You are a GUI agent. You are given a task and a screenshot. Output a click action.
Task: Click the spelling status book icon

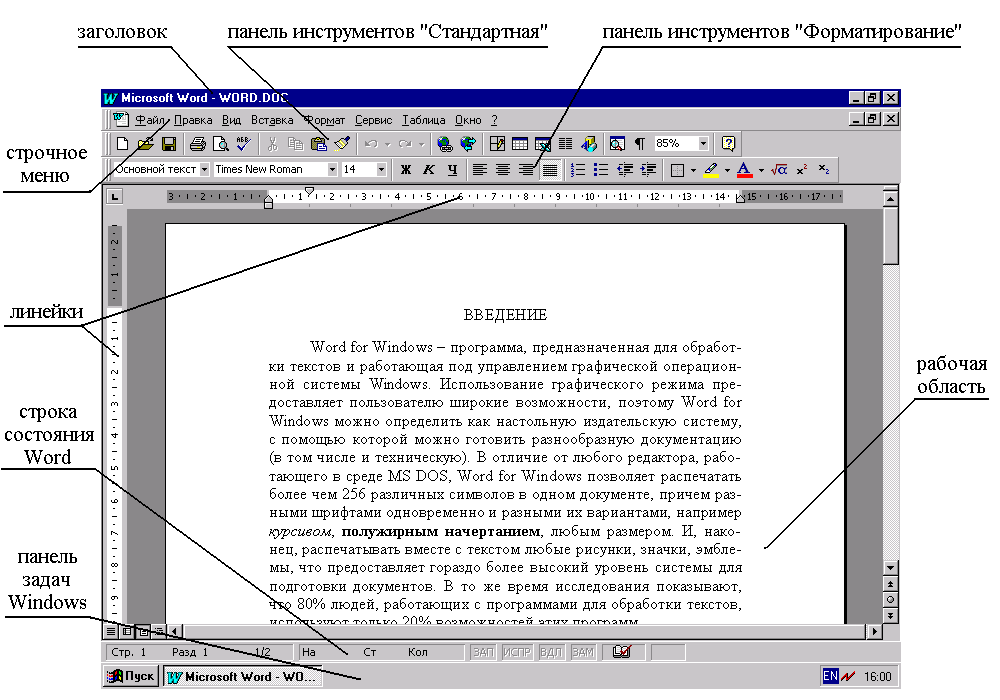[x=622, y=652]
